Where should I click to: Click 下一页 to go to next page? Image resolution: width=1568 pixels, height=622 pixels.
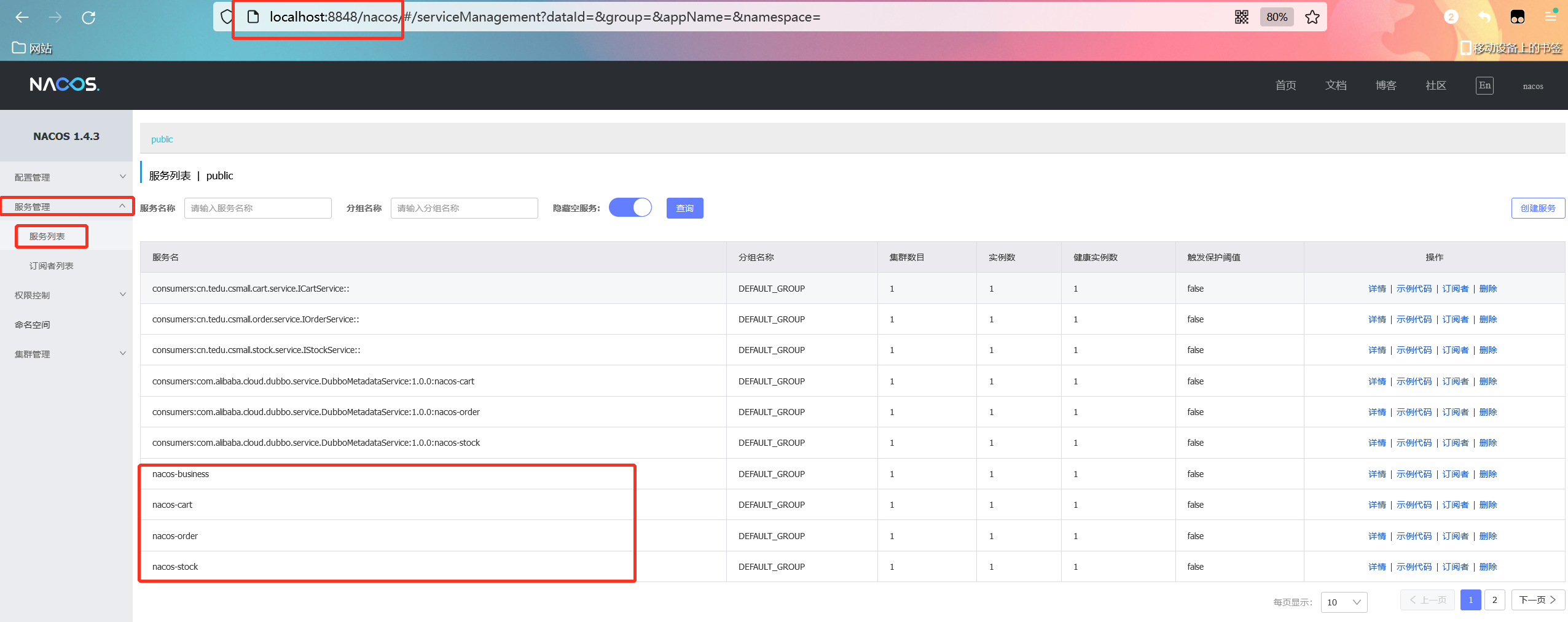1538,599
